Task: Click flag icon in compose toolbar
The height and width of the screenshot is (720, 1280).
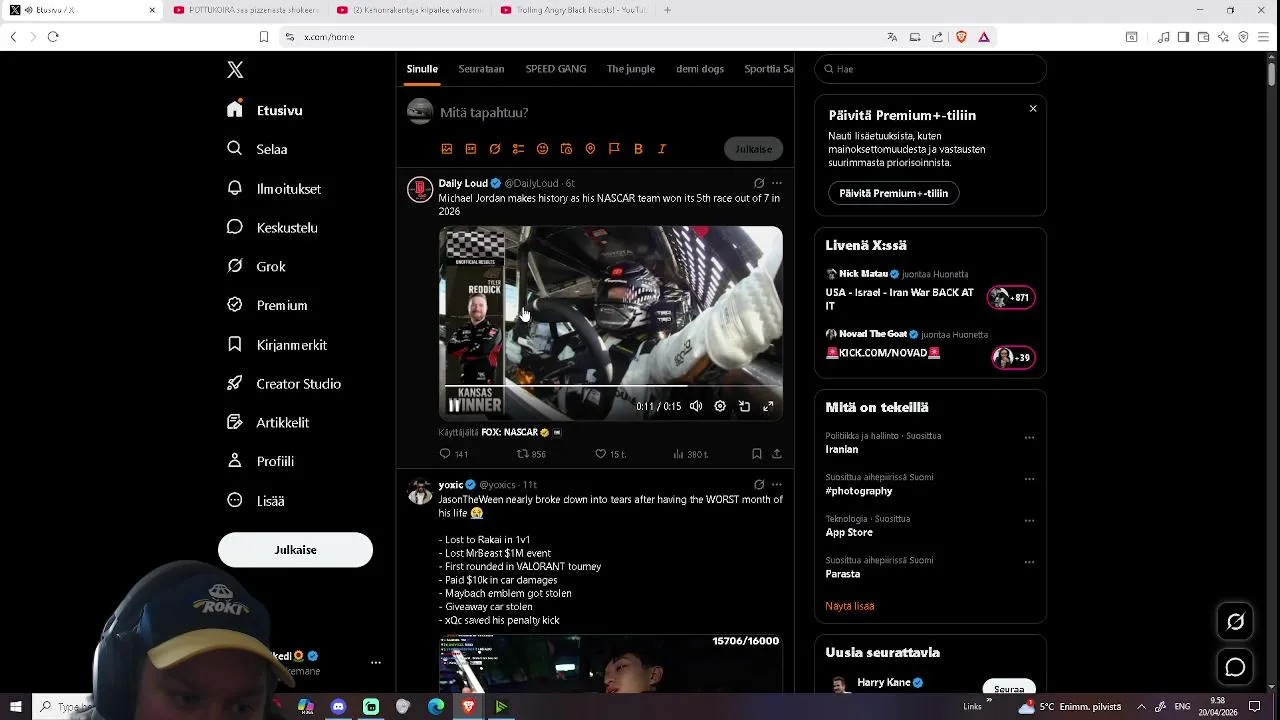Action: click(x=614, y=149)
